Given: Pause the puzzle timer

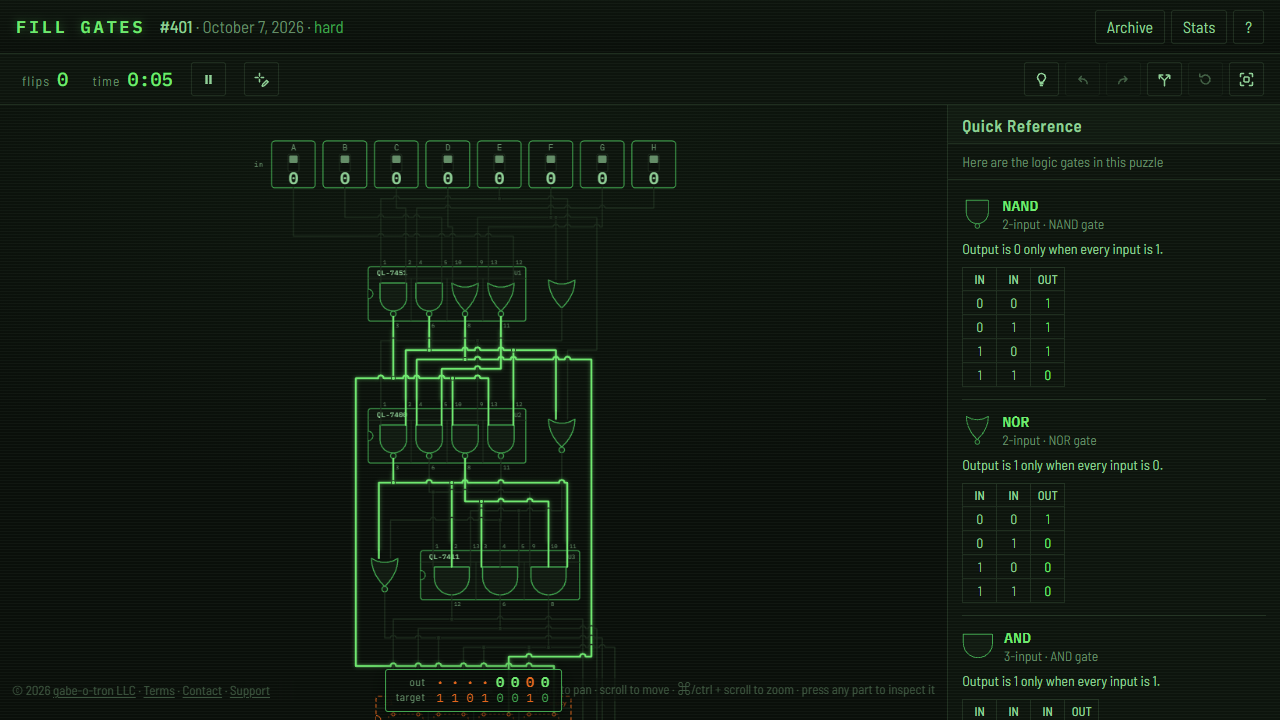Looking at the screenshot, I should coord(208,80).
